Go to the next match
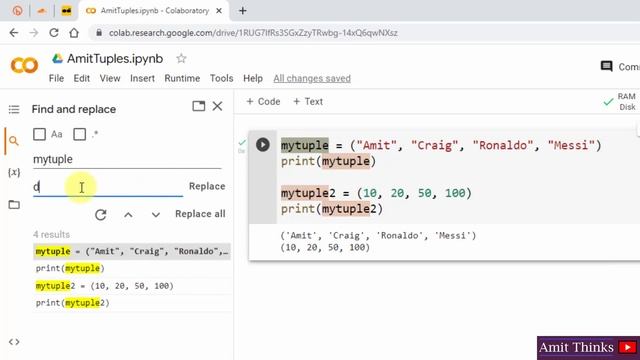The width and height of the screenshot is (640, 360). [x=156, y=215]
